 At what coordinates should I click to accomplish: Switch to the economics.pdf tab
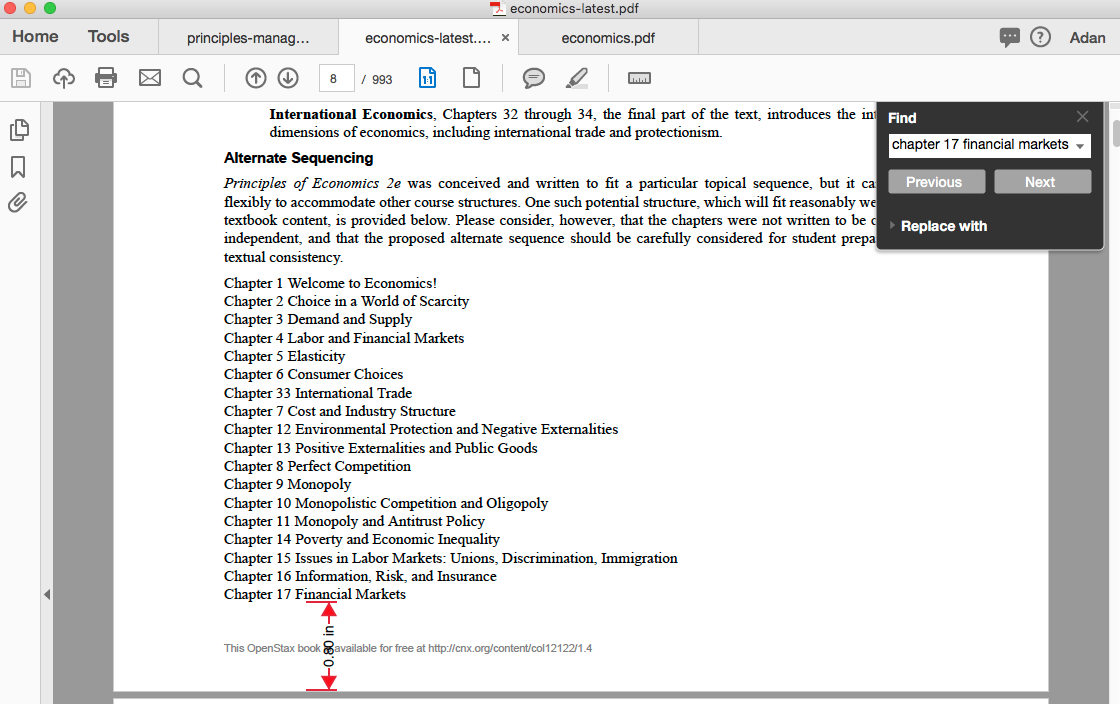click(x=608, y=37)
